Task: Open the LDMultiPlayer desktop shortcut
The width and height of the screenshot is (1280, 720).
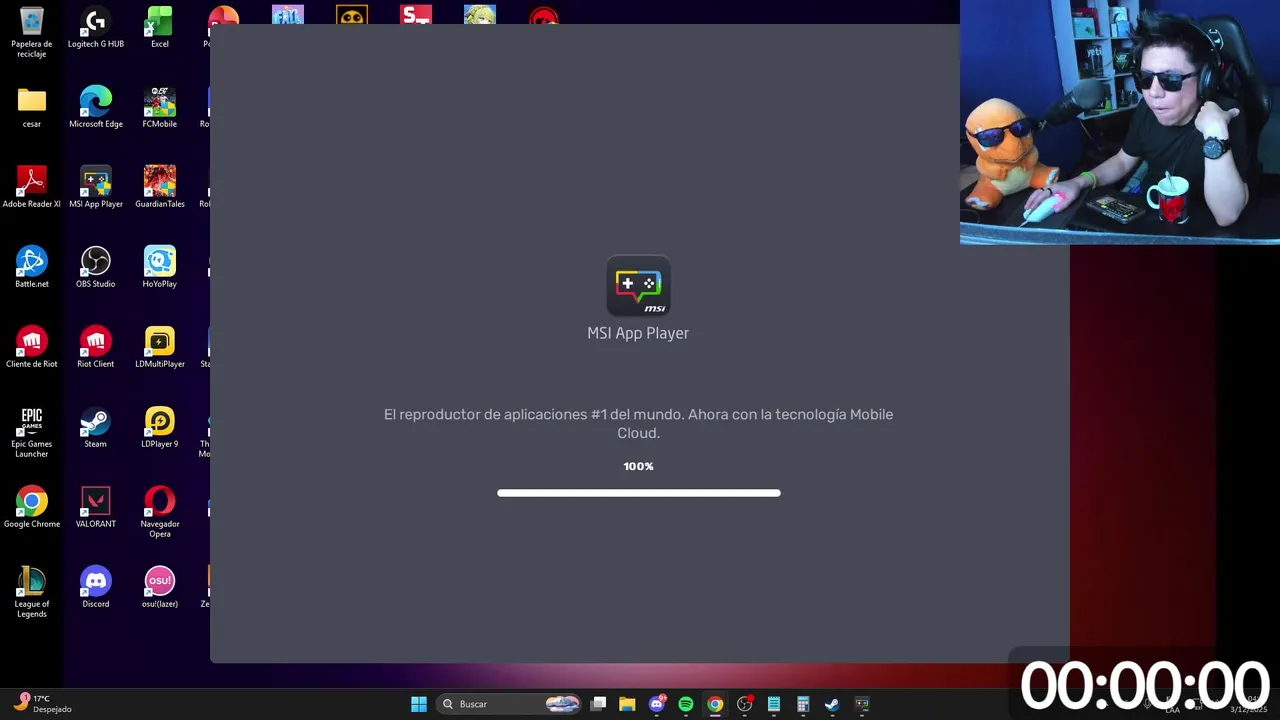Action: pos(160,348)
